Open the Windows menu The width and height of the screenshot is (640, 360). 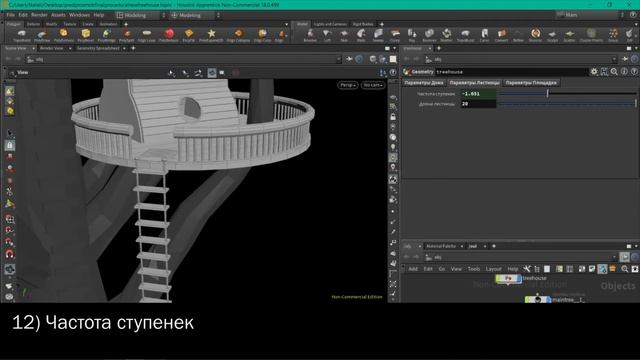[79, 15]
